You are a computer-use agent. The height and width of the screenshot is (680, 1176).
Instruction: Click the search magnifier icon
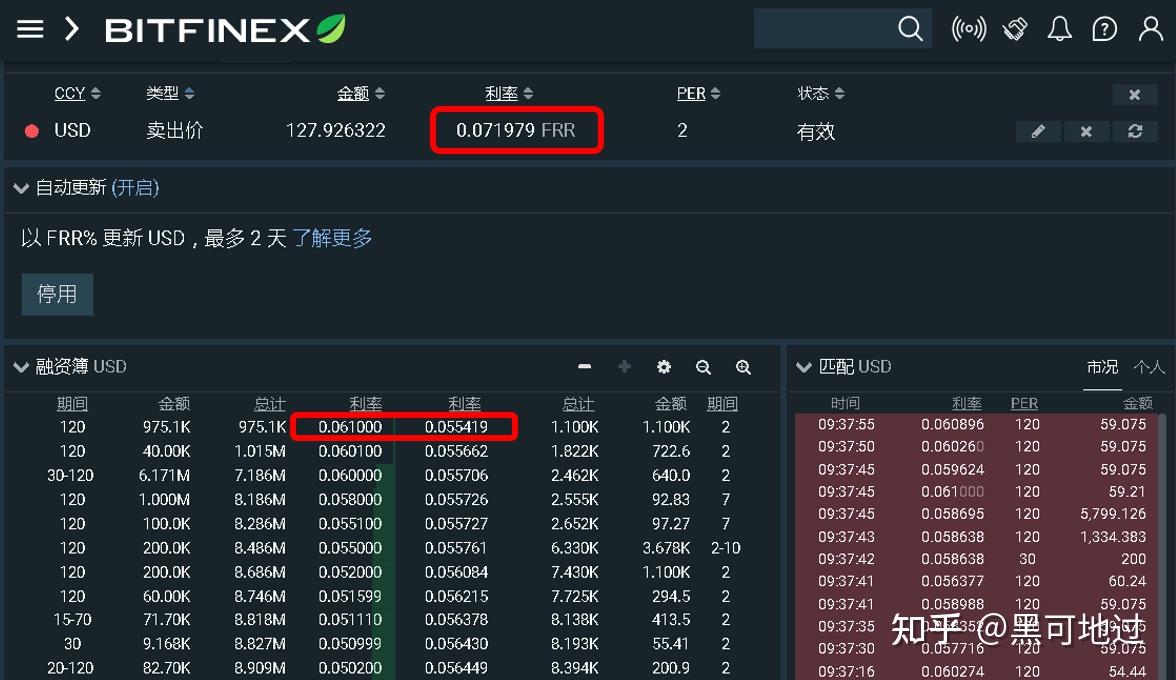tap(909, 28)
